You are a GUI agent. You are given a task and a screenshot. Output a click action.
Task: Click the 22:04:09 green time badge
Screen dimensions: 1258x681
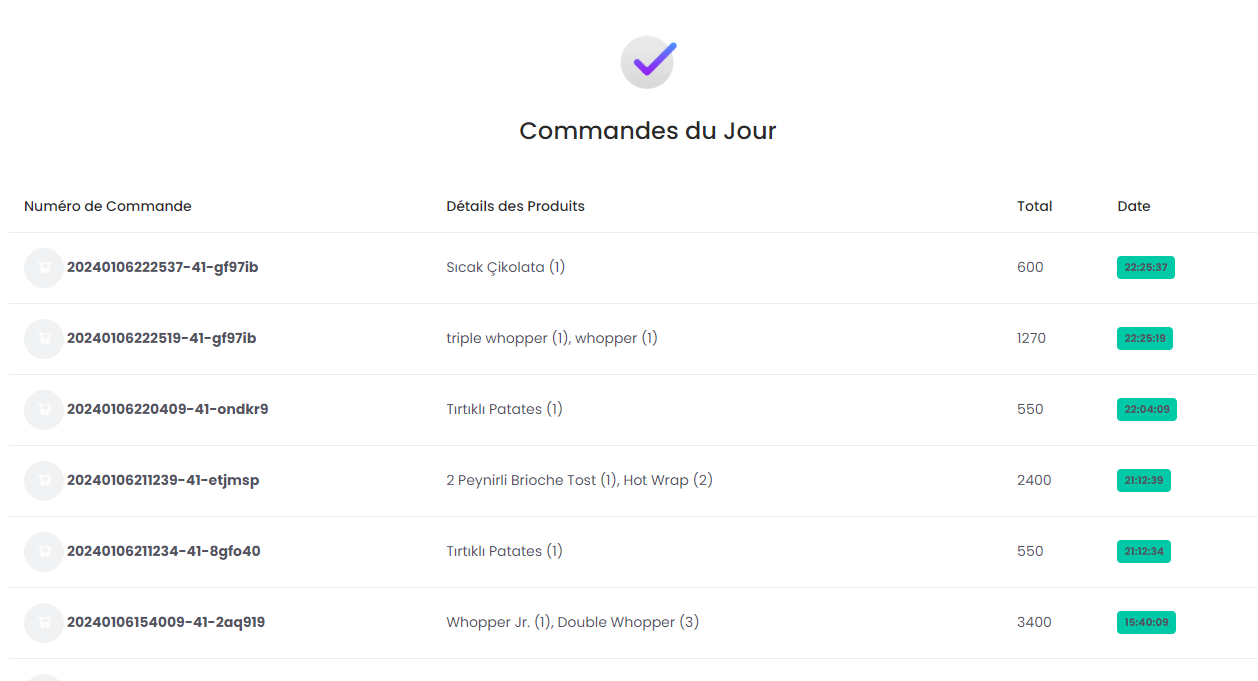tap(1147, 409)
